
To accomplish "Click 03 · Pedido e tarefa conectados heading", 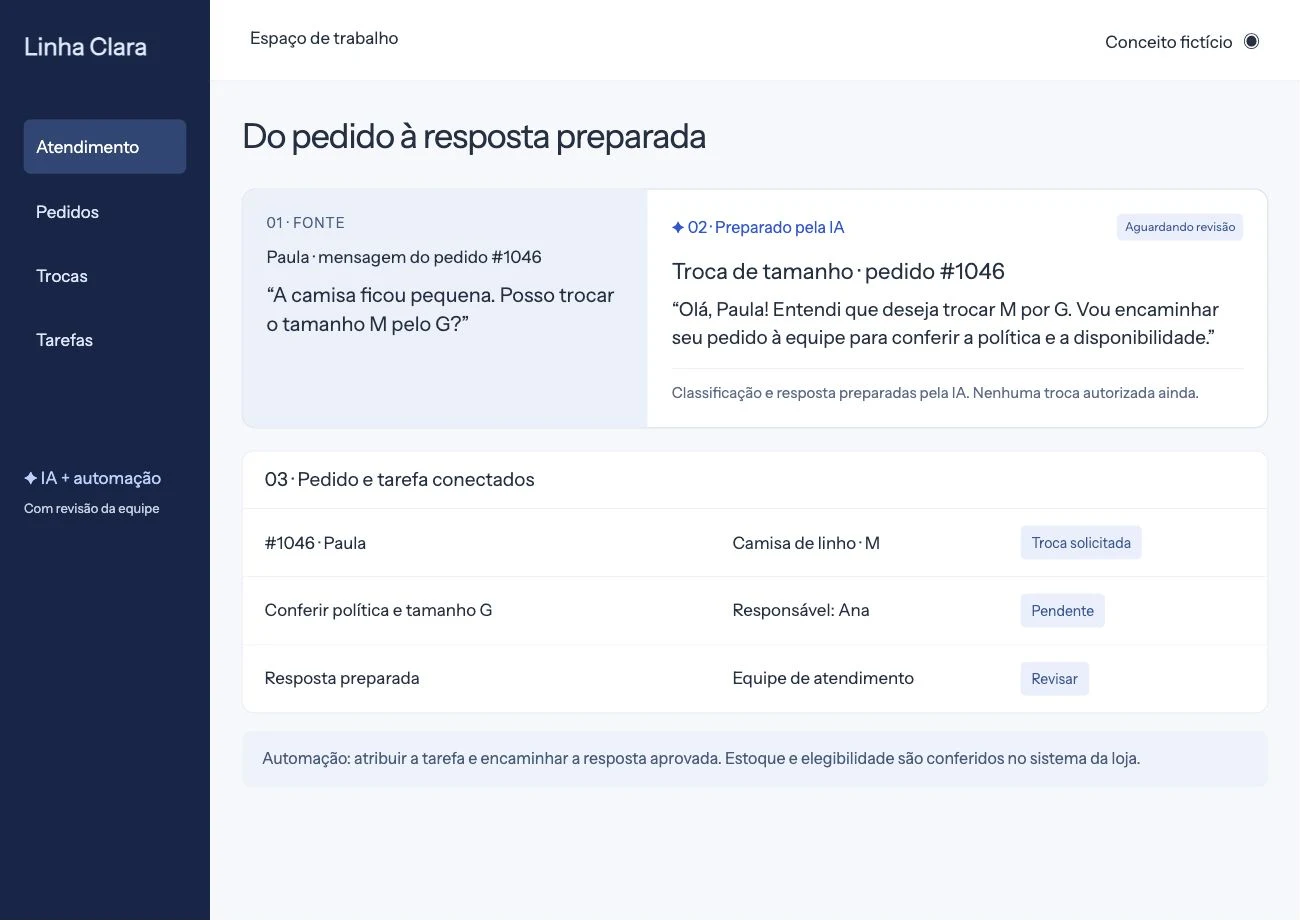I will pos(399,480).
